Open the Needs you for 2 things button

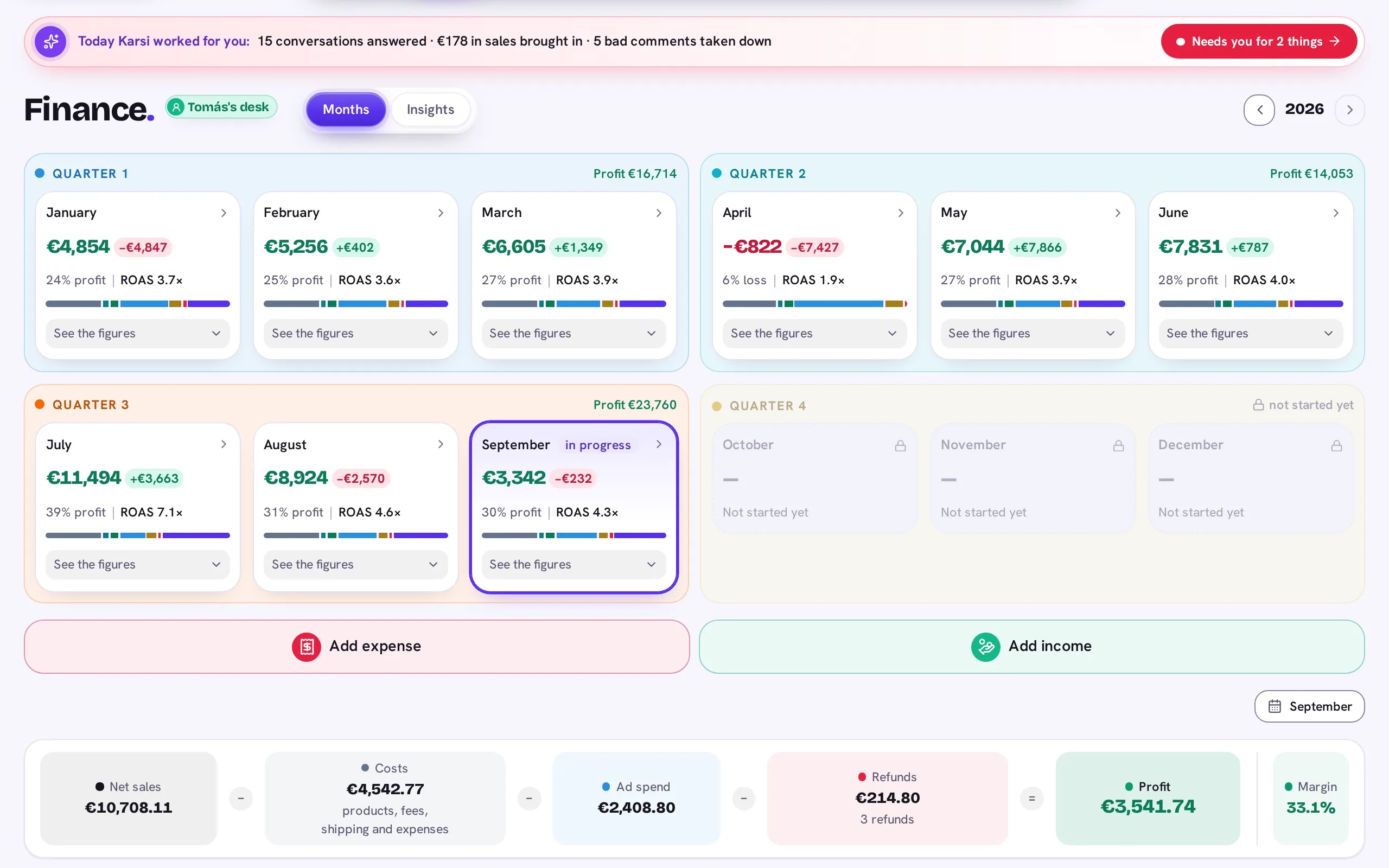click(1259, 41)
